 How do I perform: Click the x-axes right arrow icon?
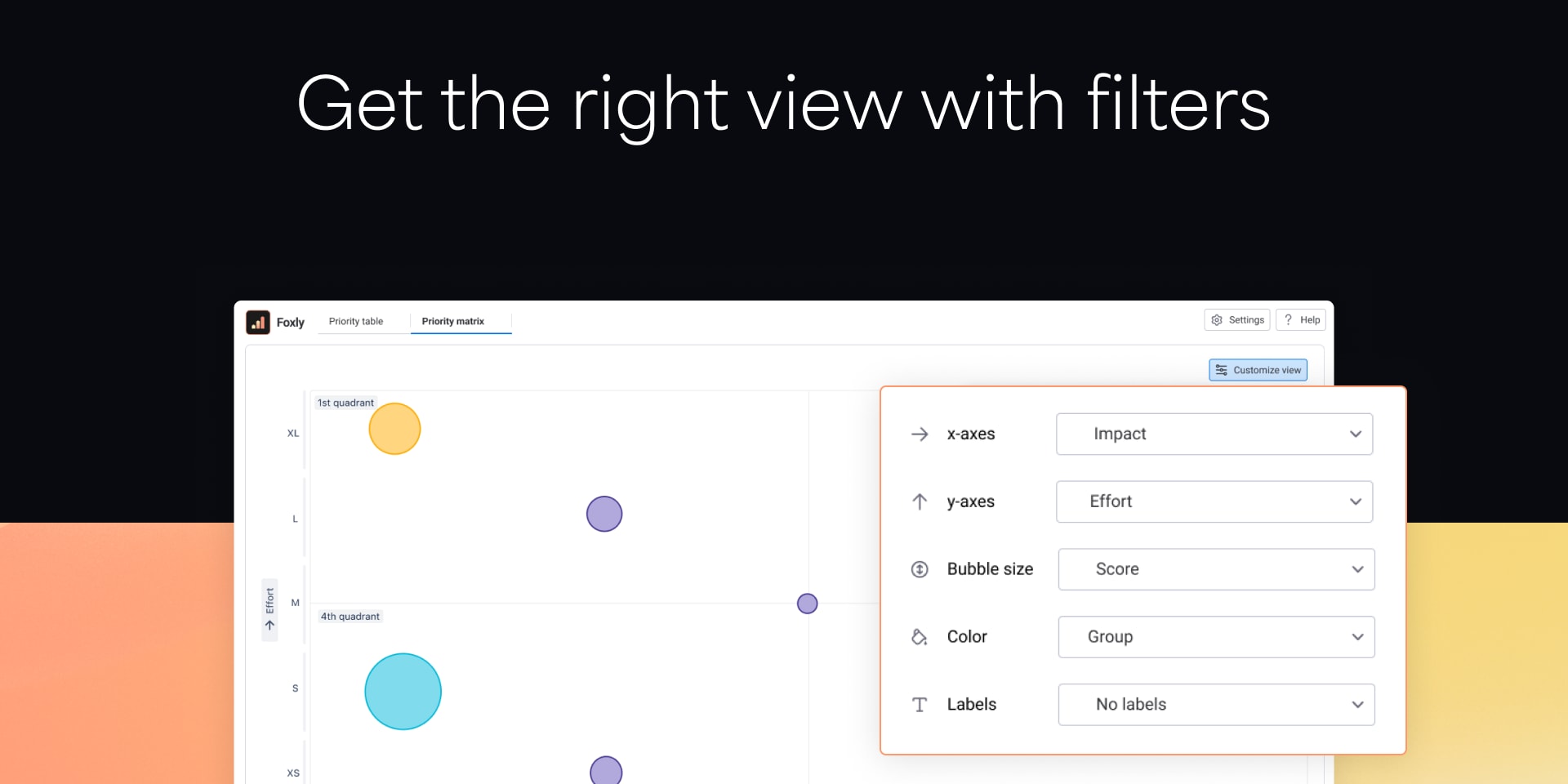(920, 434)
